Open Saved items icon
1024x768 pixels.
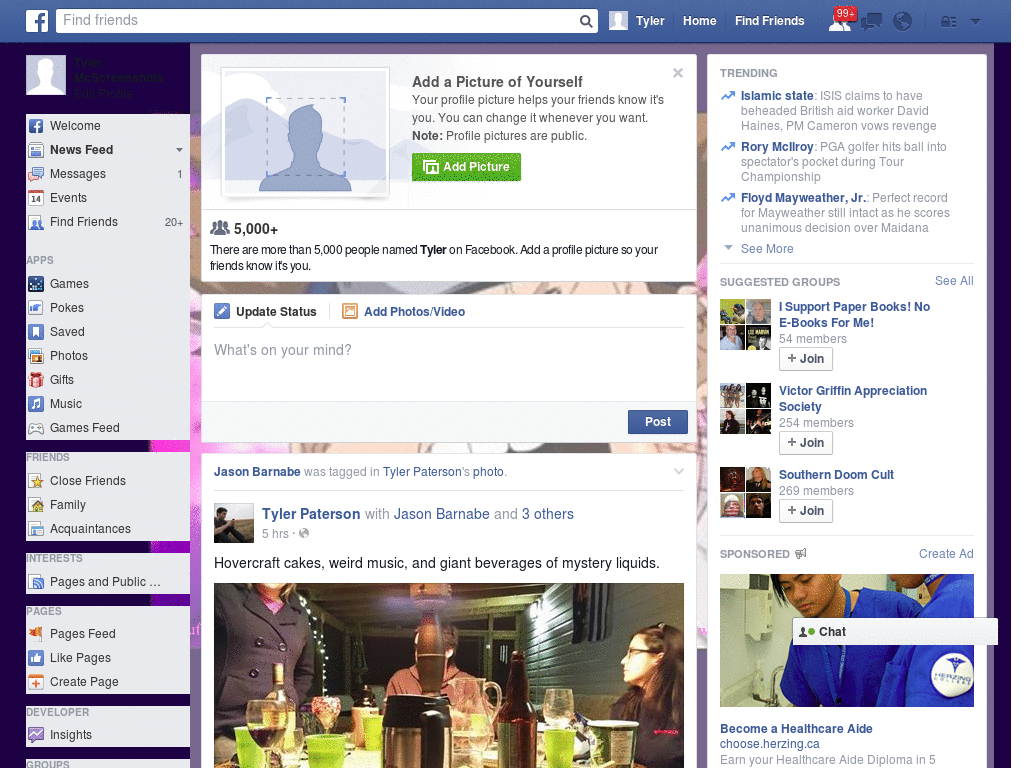click(36, 332)
